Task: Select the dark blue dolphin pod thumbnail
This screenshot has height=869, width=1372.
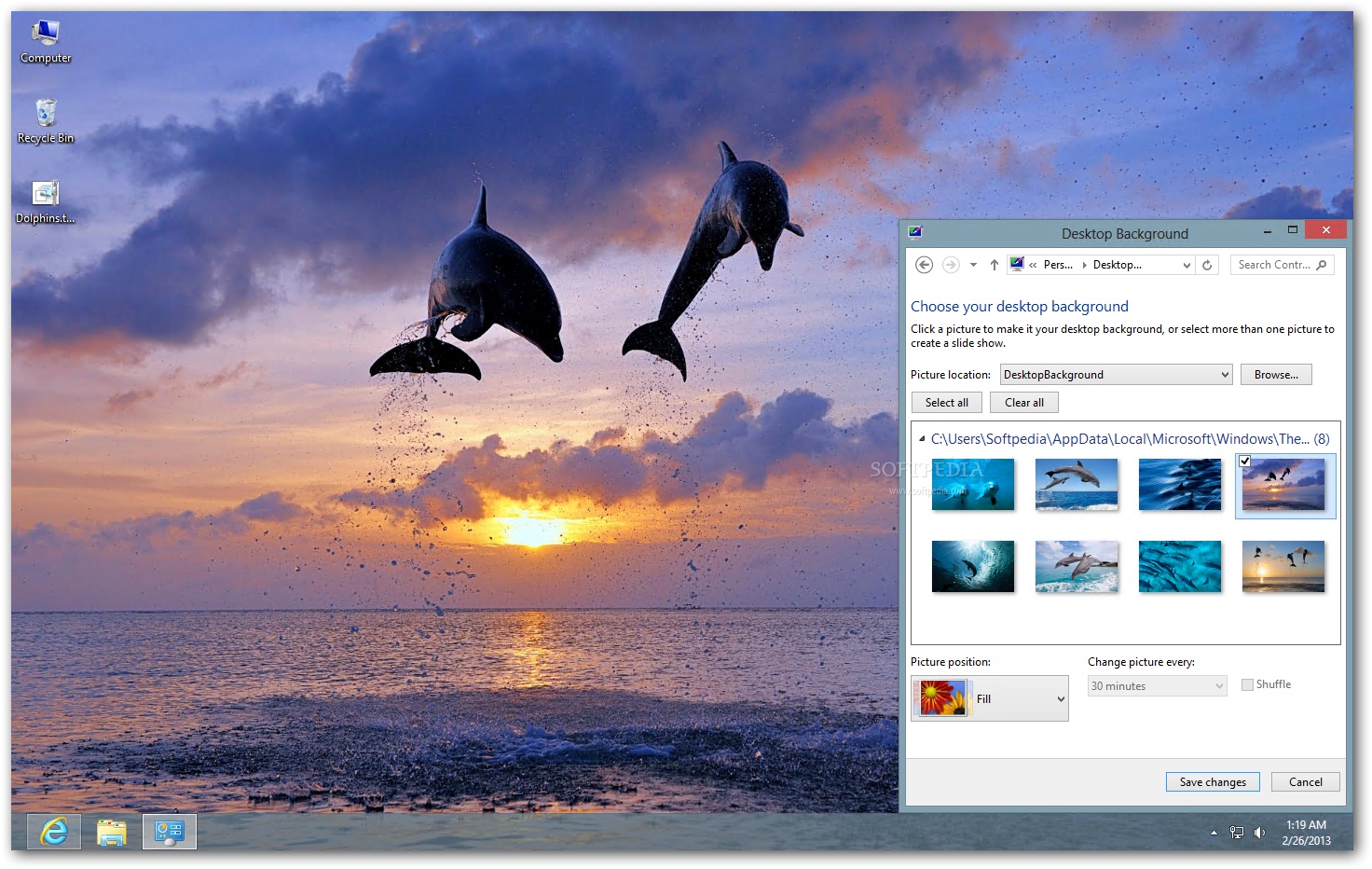Action: (1180, 484)
